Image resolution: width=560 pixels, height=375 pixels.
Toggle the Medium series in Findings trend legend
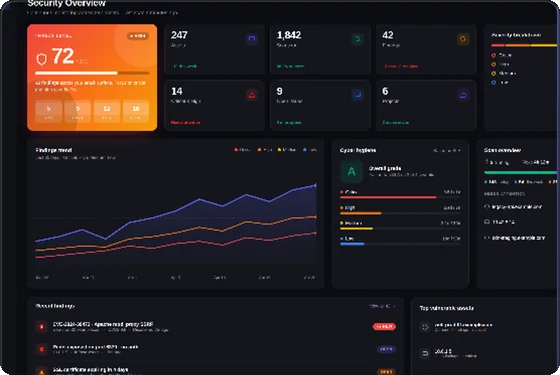point(287,150)
